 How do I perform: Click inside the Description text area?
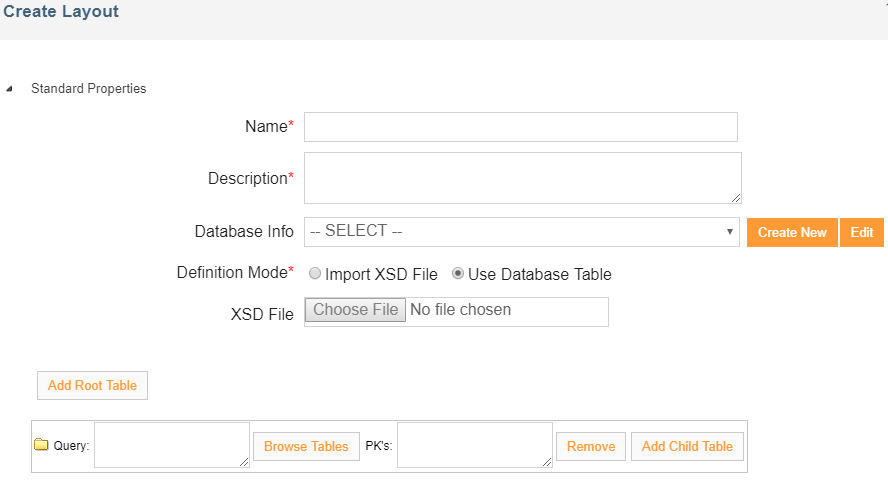520,178
